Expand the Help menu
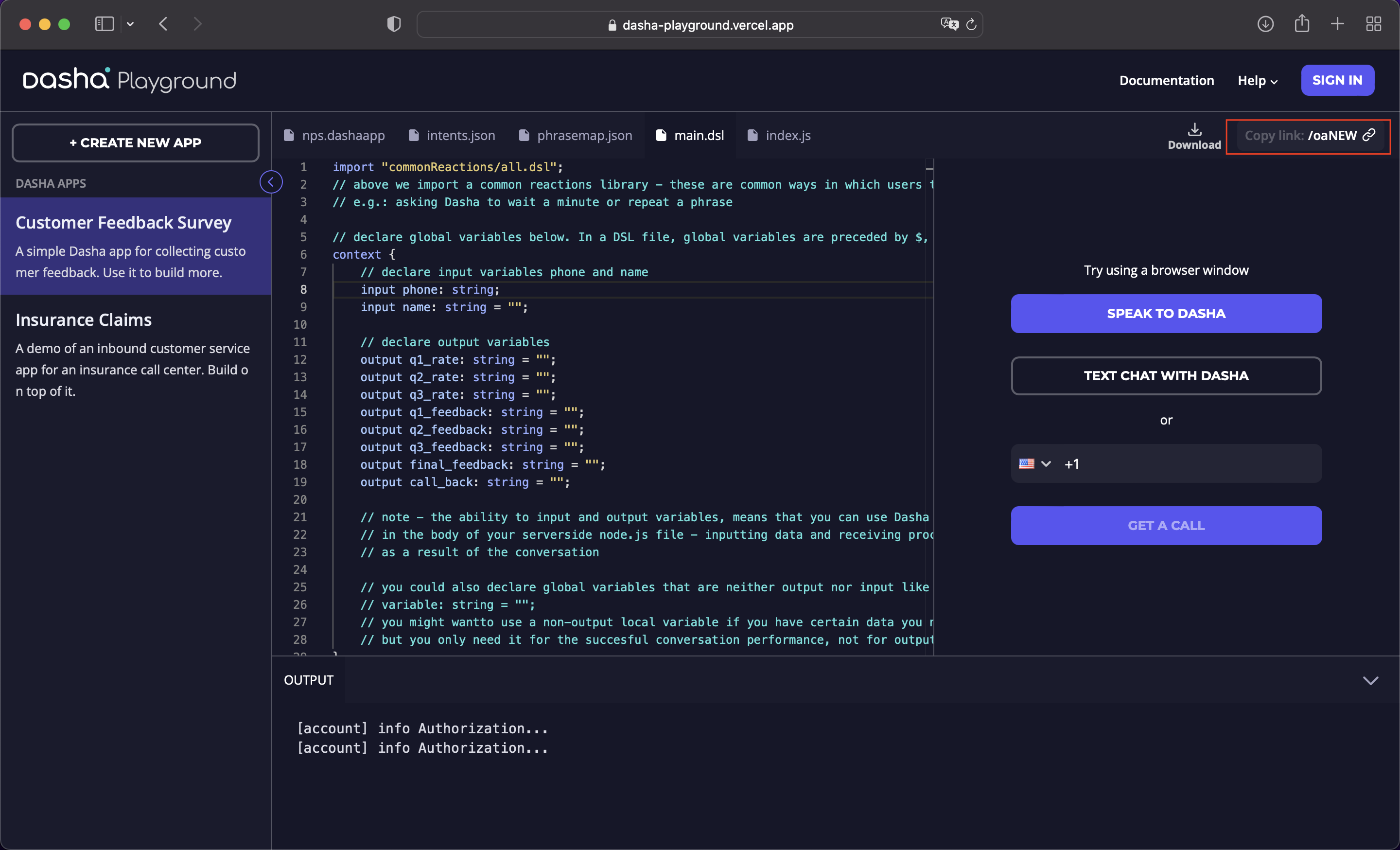This screenshot has height=850, width=1400. (1258, 81)
